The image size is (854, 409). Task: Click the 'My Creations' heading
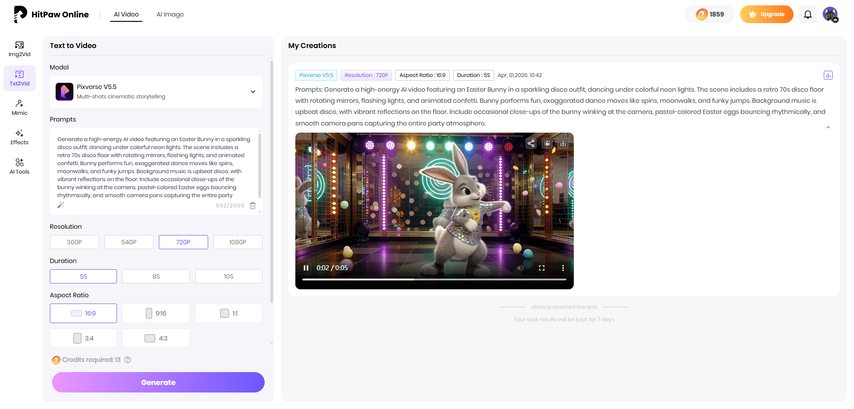tap(312, 46)
